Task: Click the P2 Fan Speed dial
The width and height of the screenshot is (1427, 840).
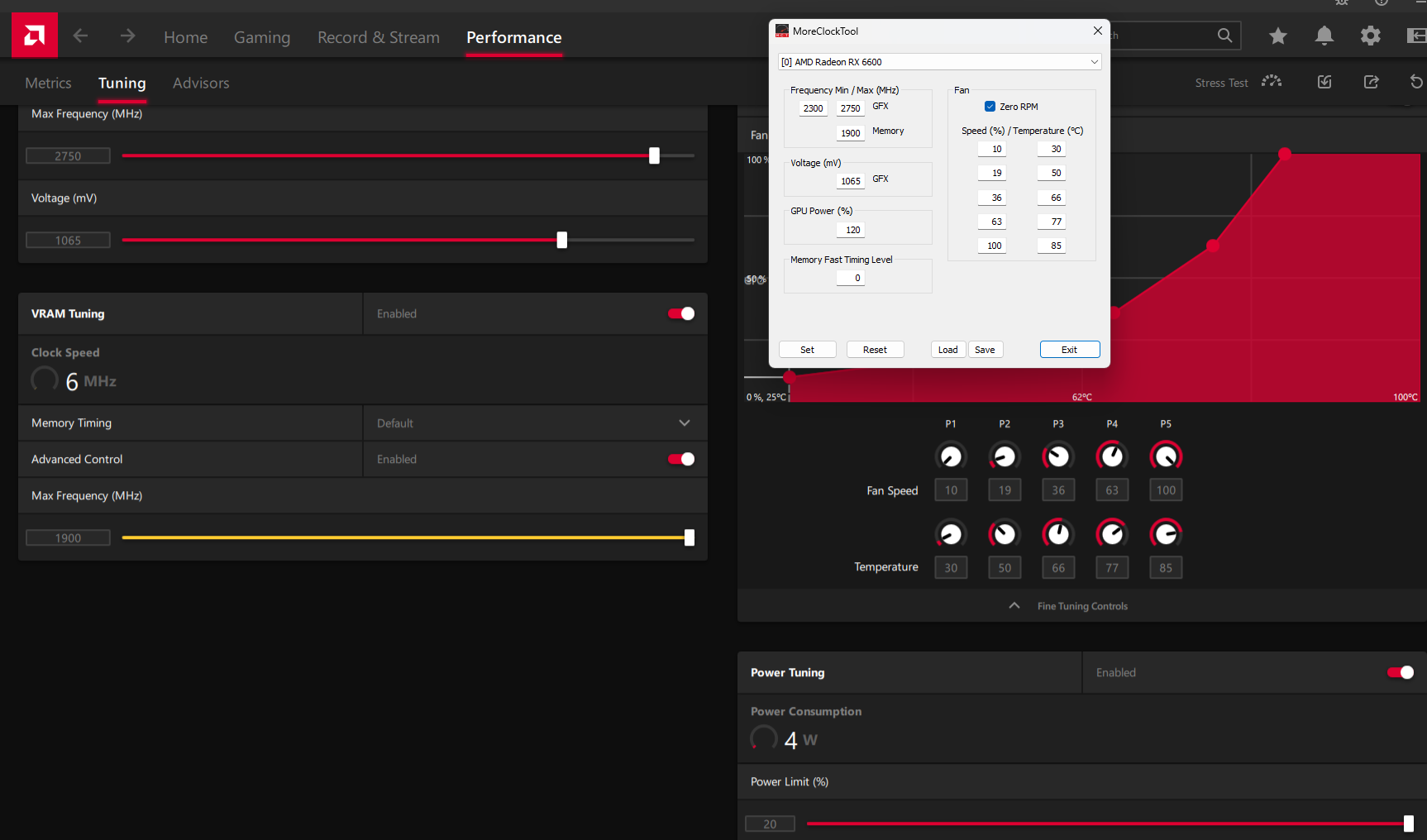Action: tap(1005, 456)
